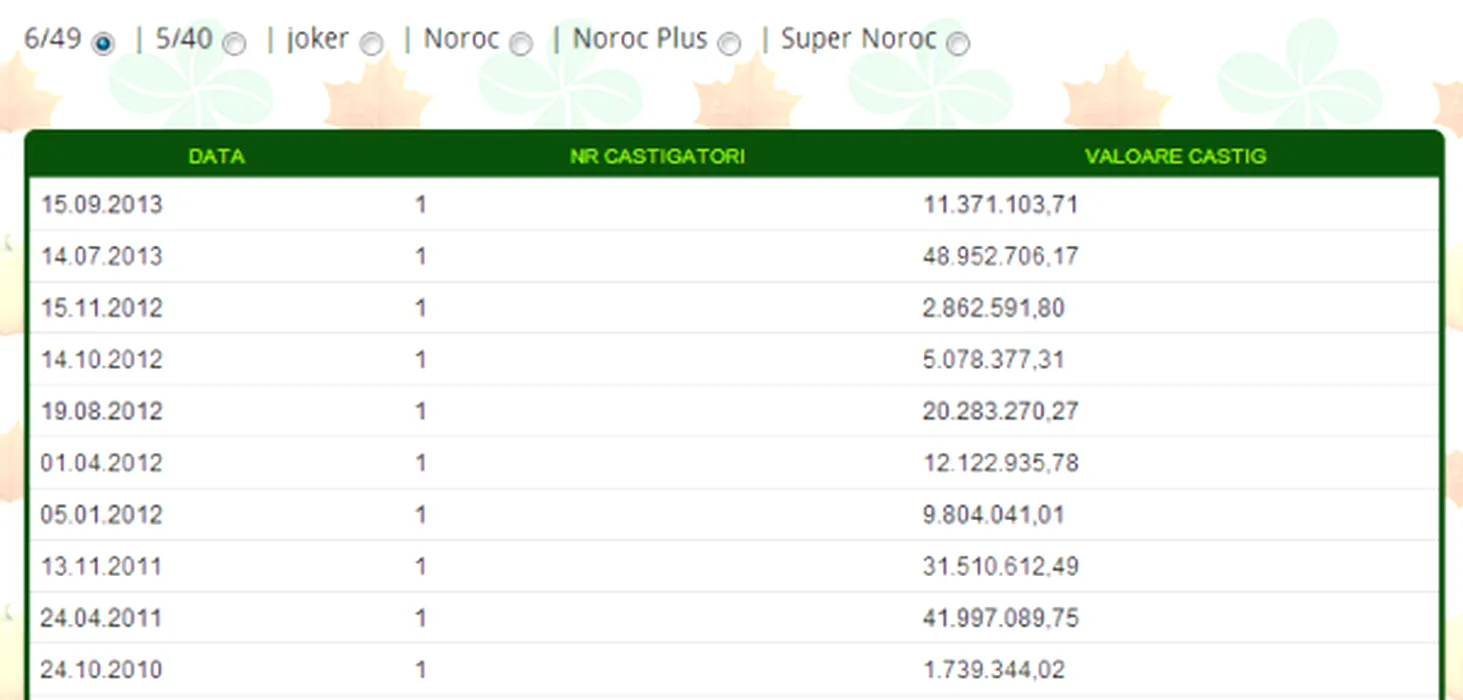Viewport: 1463px width, 700px height.
Task: Enable the Super Noroc radio button
Action: tap(958, 44)
